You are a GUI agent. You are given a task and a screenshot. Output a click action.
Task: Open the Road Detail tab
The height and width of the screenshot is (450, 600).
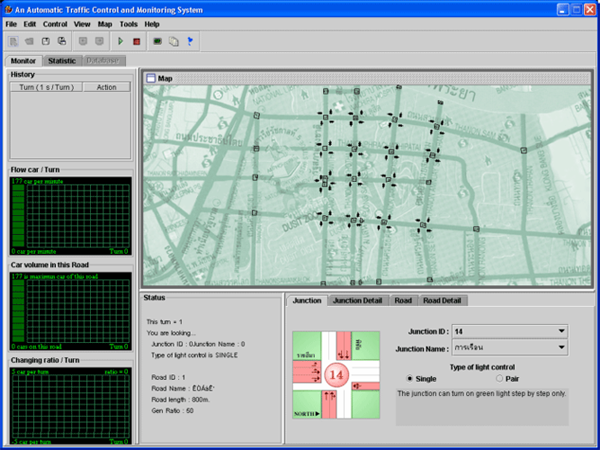coord(441,300)
